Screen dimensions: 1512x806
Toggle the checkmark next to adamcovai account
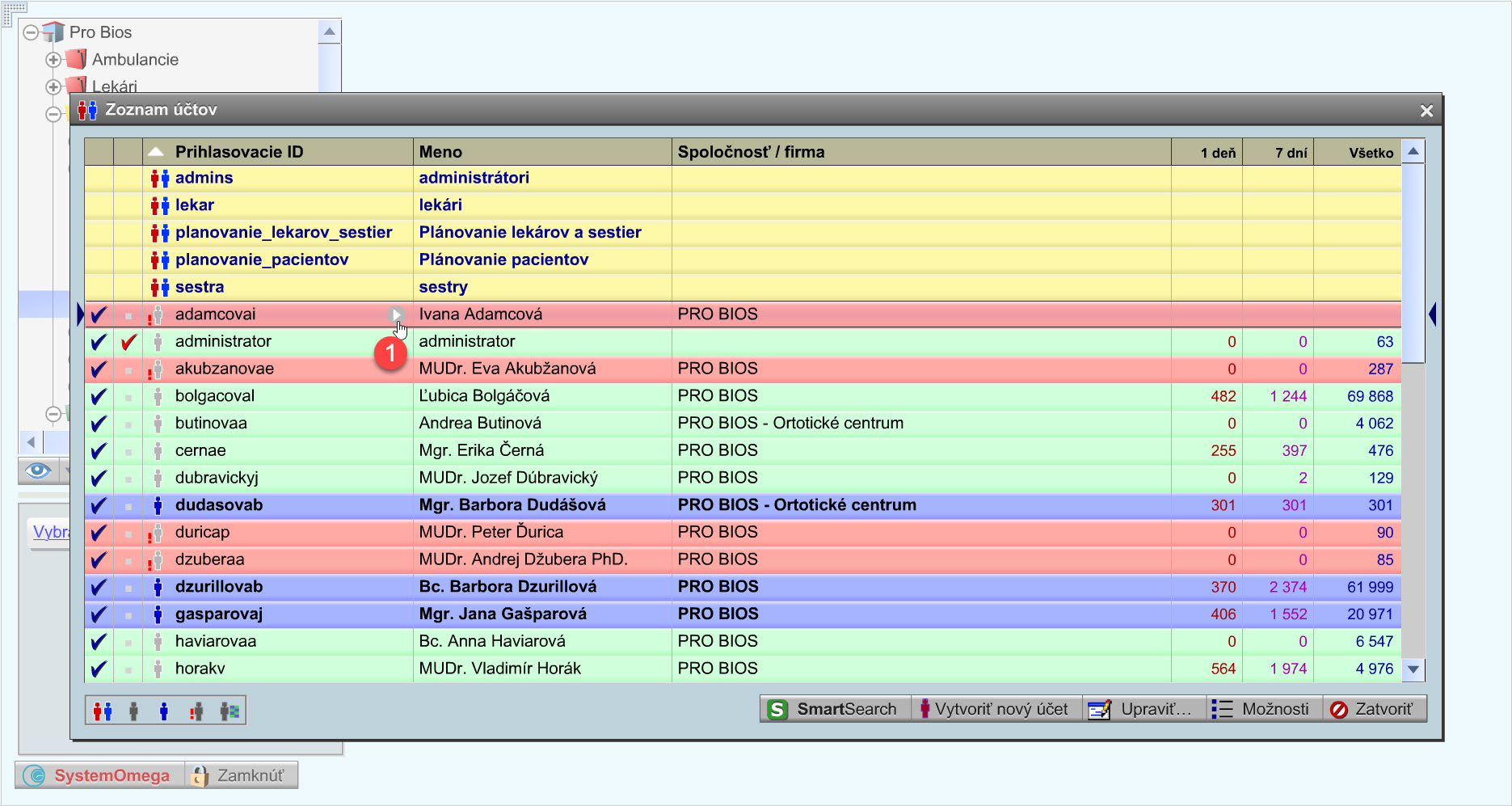[97, 314]
